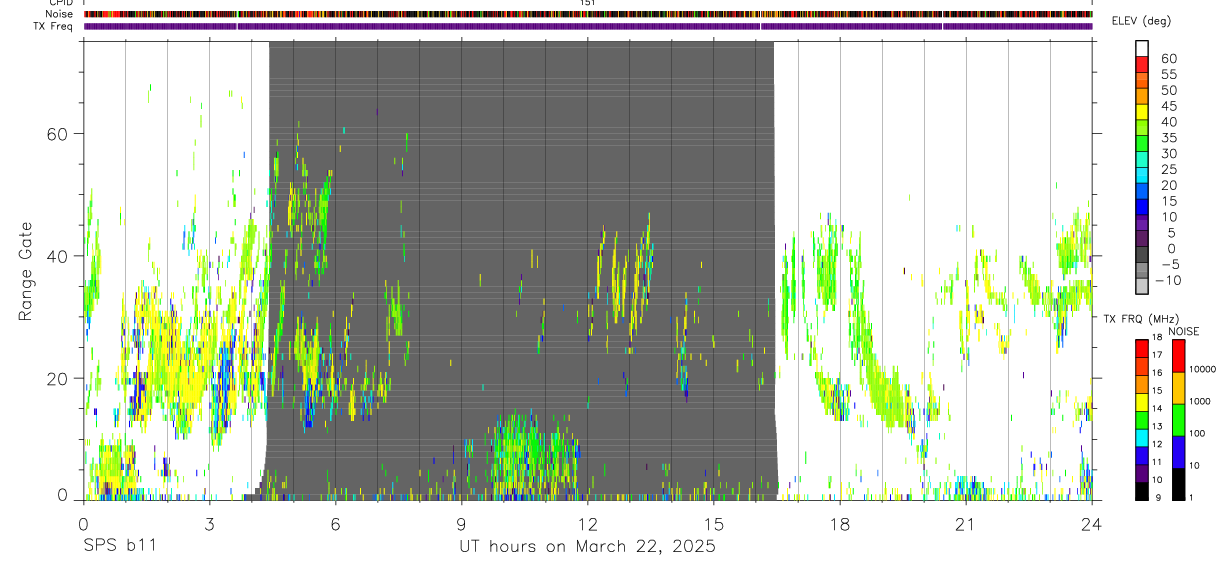Image resolution: width=1228 pixels, height=567 pixels.
Task: Click the white top swatch of the ELEV color bar
Action: [1142, 49]
